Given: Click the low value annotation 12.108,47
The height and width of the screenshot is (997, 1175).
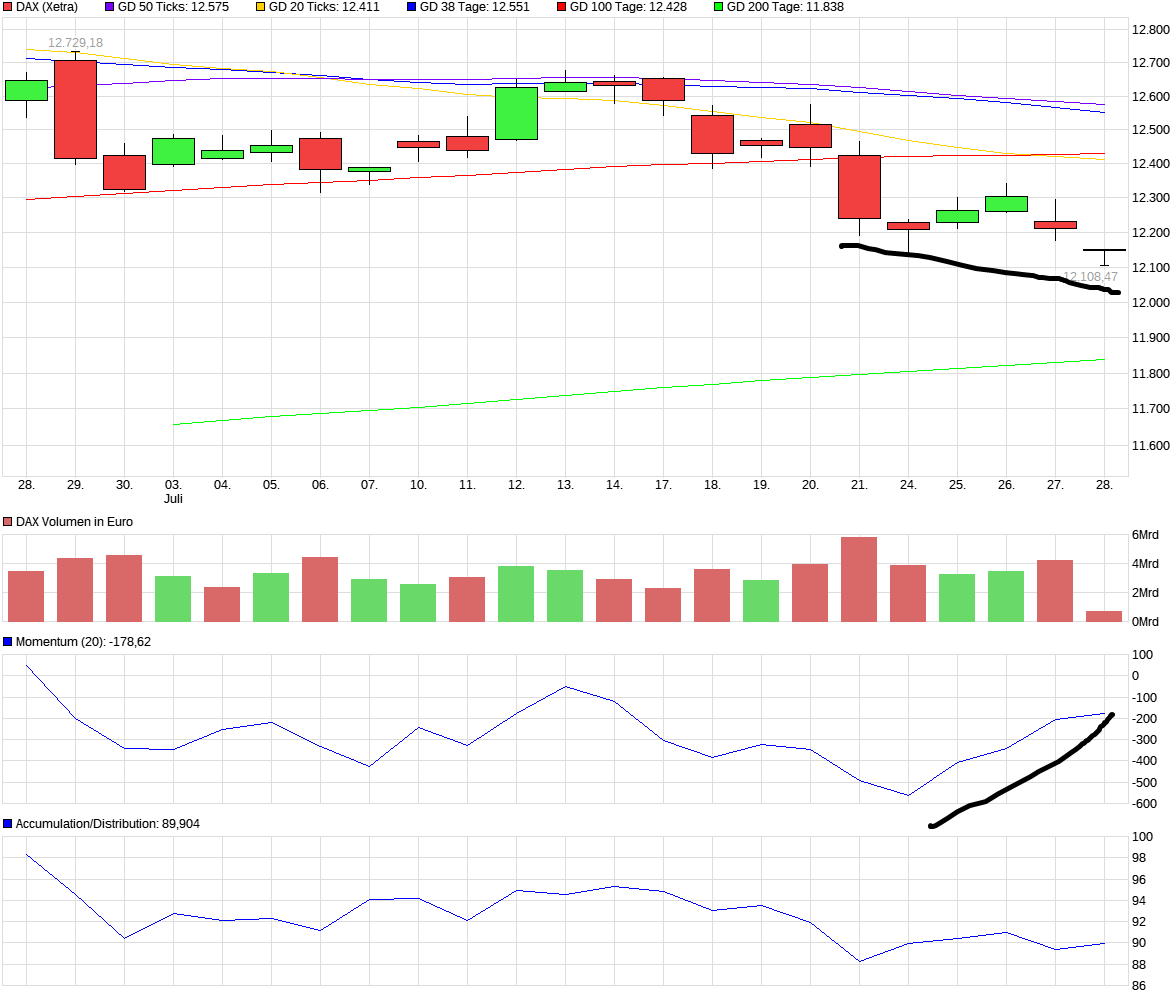Looking at the screenshot, I should [1090, 277].
